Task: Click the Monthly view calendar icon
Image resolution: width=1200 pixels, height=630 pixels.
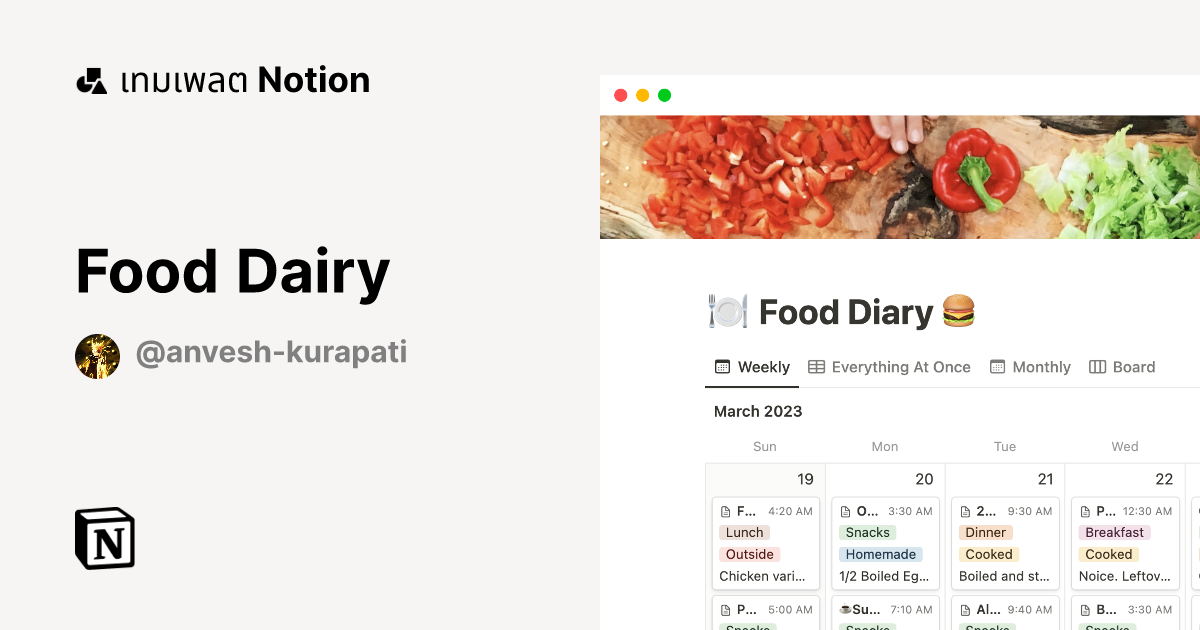Action: pos(997,367)
